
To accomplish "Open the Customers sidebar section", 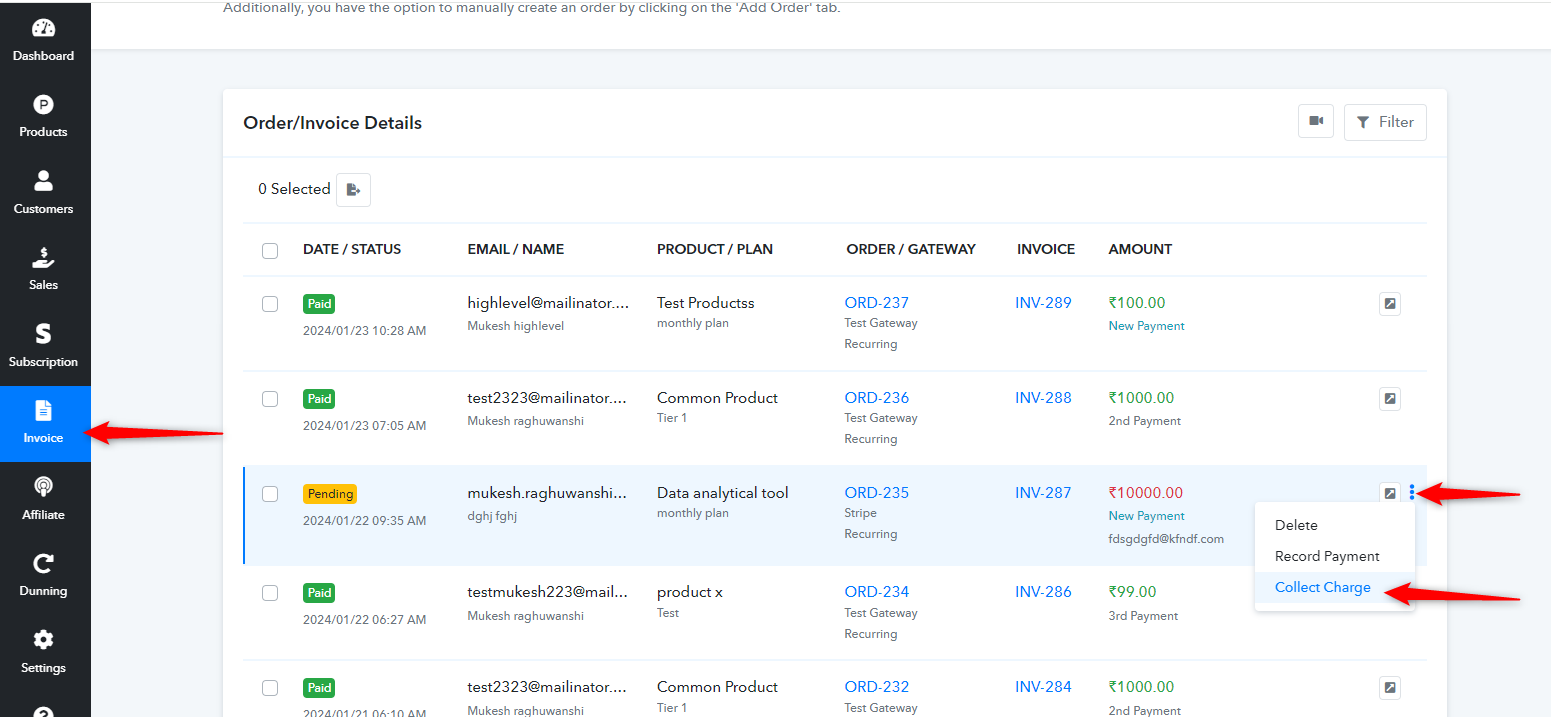I will (43, 193).
